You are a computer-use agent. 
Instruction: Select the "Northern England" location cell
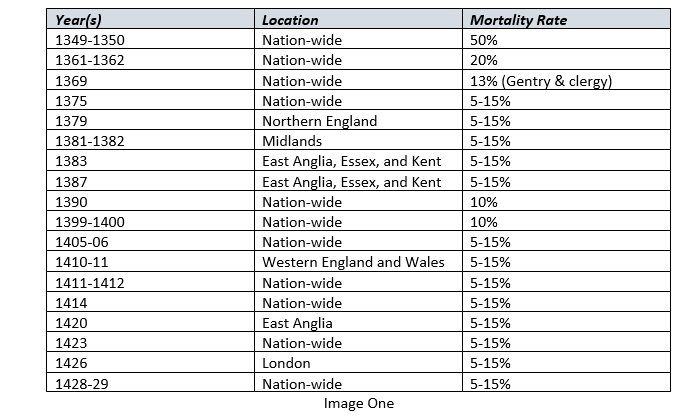point(319,121)
